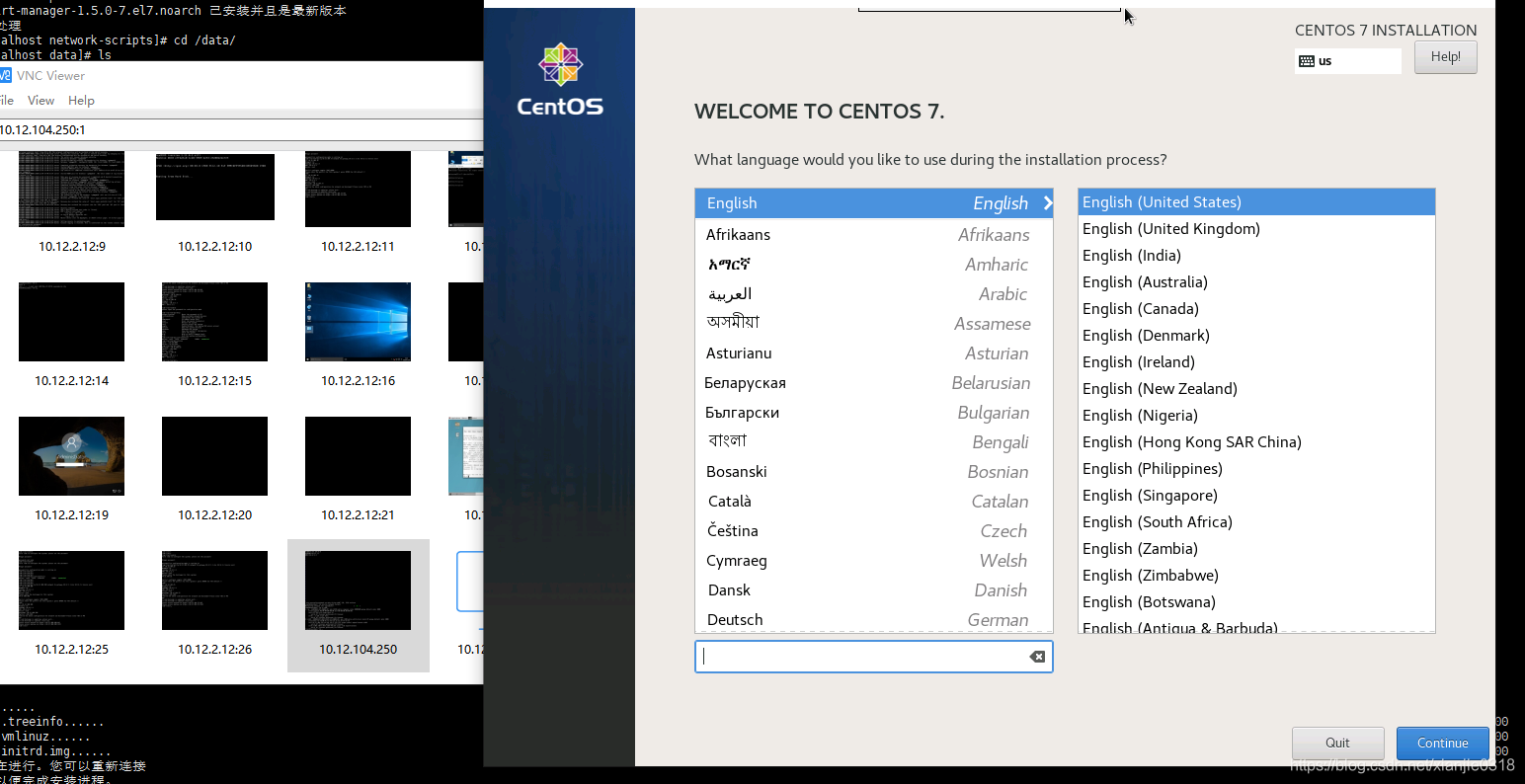Screen dimensions: 1525x784
Task: Open thumbnail 10.12.2.12:14 in VNC Viewer
Action: point(71,322)
